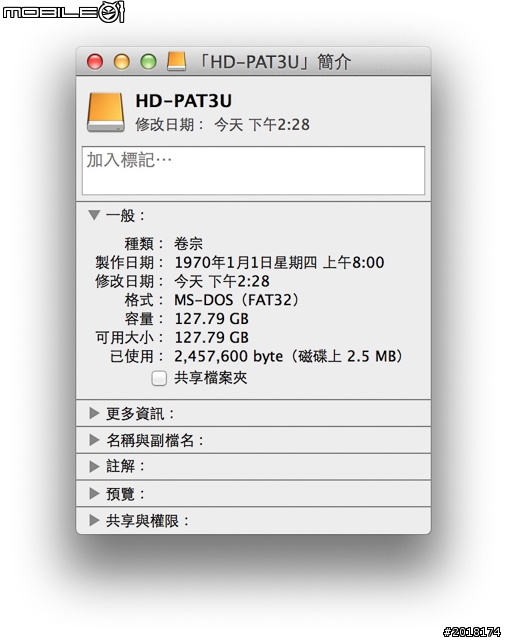Select the 可用大小 value 127.79 GB
This screenshot has width=507, height=640.
pyautogui.click(x=211, y=338)
